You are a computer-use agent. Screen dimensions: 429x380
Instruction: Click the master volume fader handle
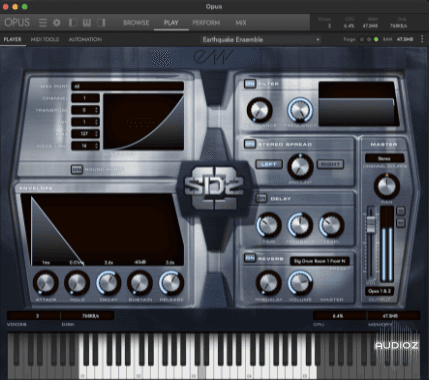(x=371, y=224)
